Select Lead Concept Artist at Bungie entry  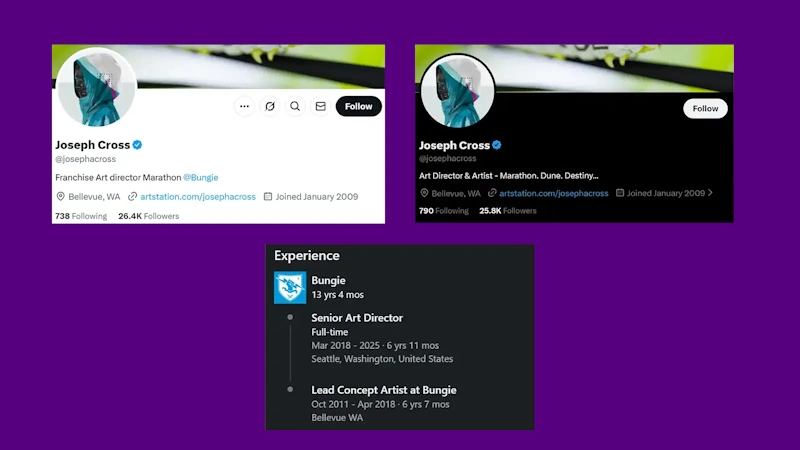(x=384, y=390)
